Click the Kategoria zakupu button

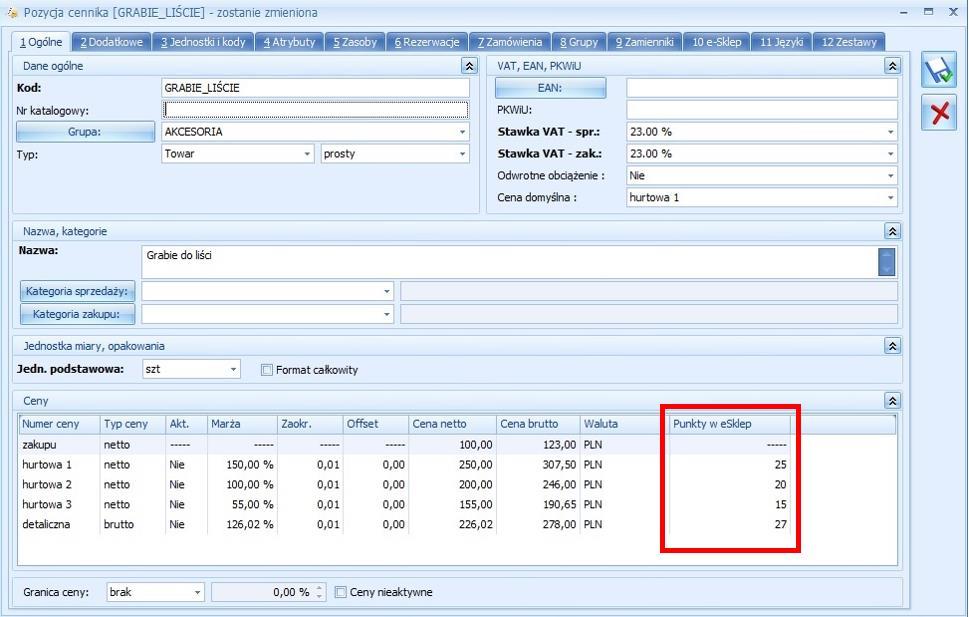pos(77,314)
